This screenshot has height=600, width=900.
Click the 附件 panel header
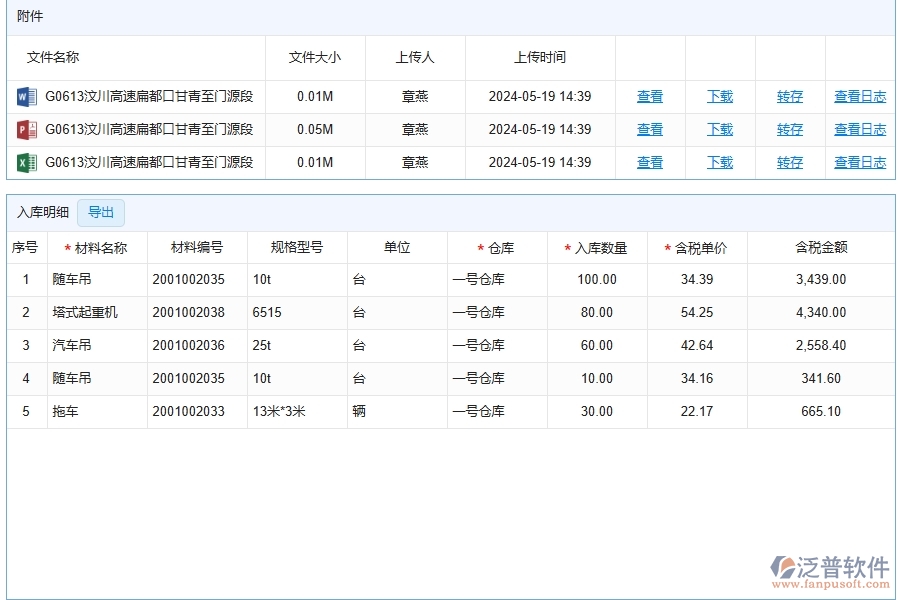(30, 15)
